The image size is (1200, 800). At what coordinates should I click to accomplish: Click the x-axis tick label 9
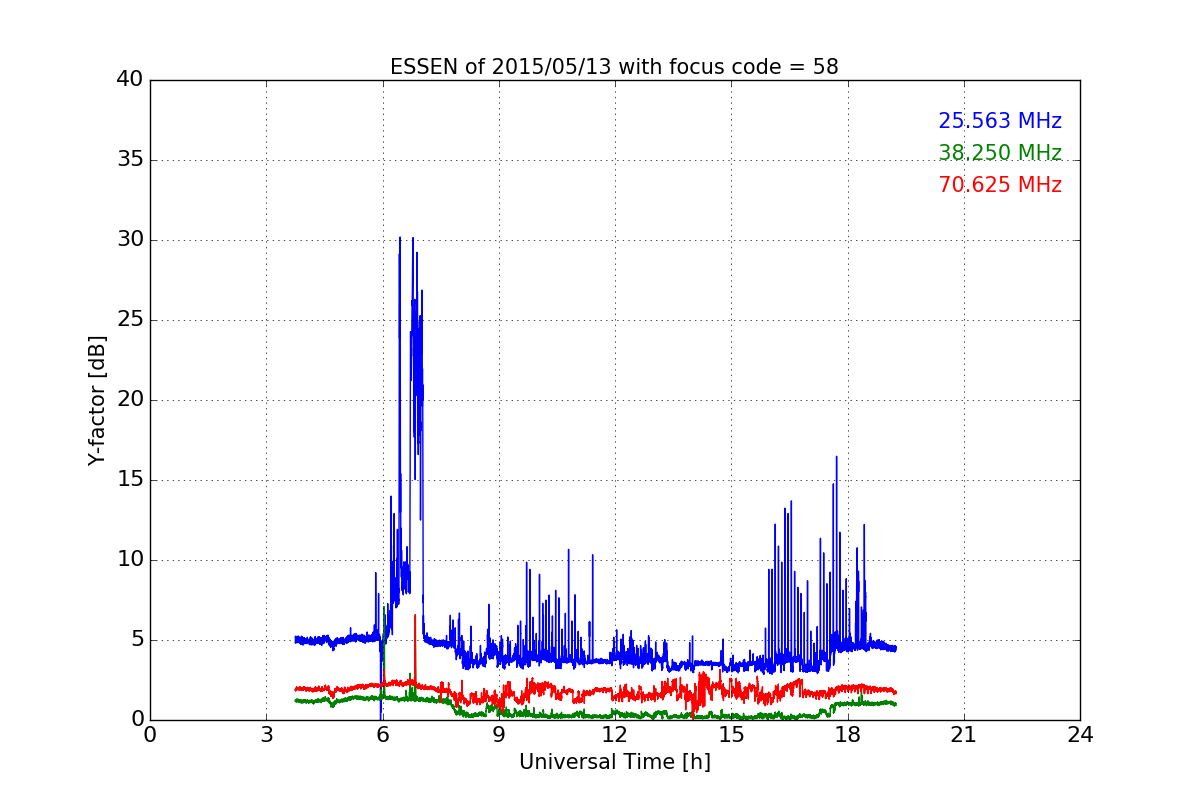[498, 735]
